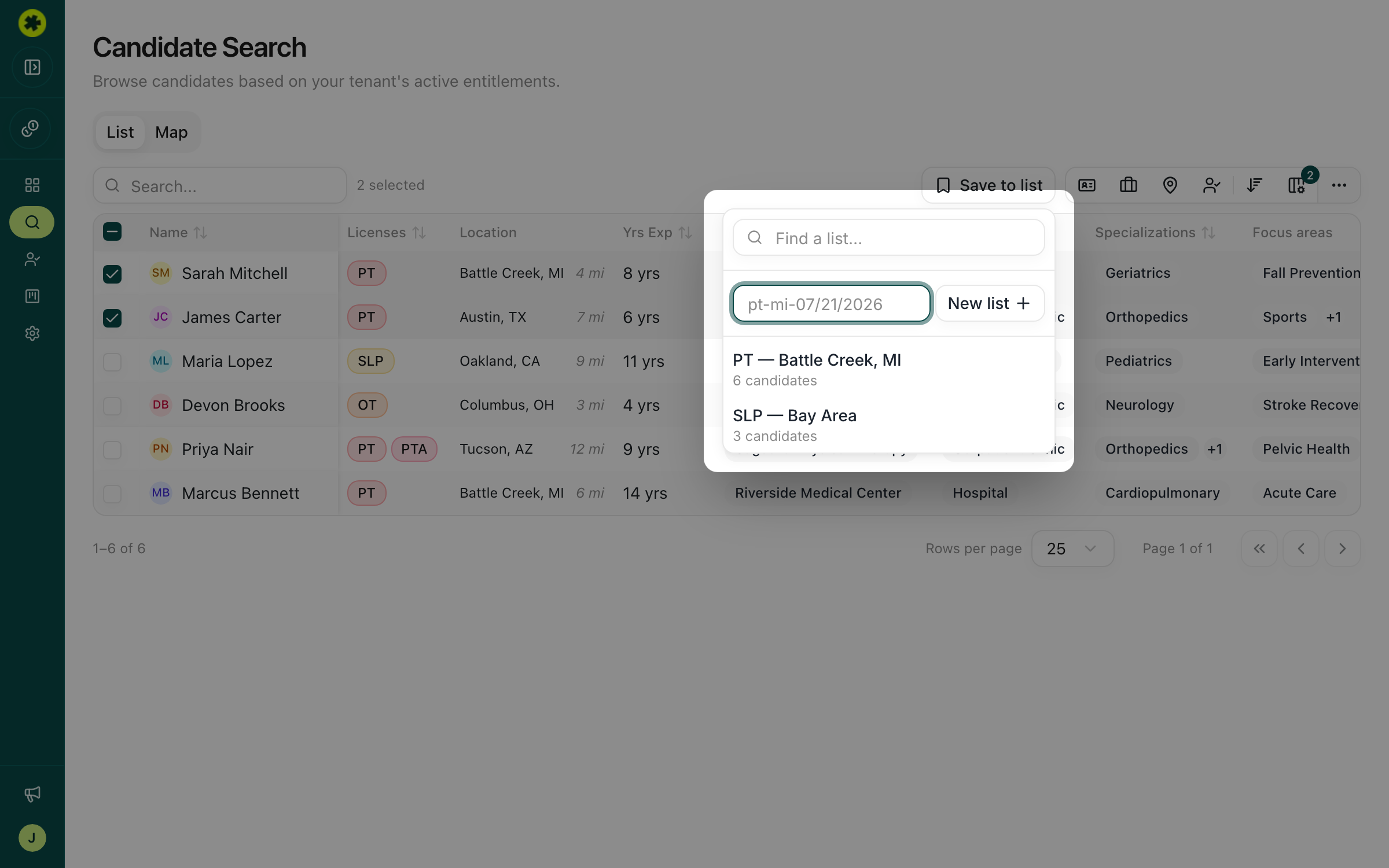Image resolution: width=1389 pixels, height=868 pixels.
Task: Open column settings icon with badge 2
Action: [1296, 185]
